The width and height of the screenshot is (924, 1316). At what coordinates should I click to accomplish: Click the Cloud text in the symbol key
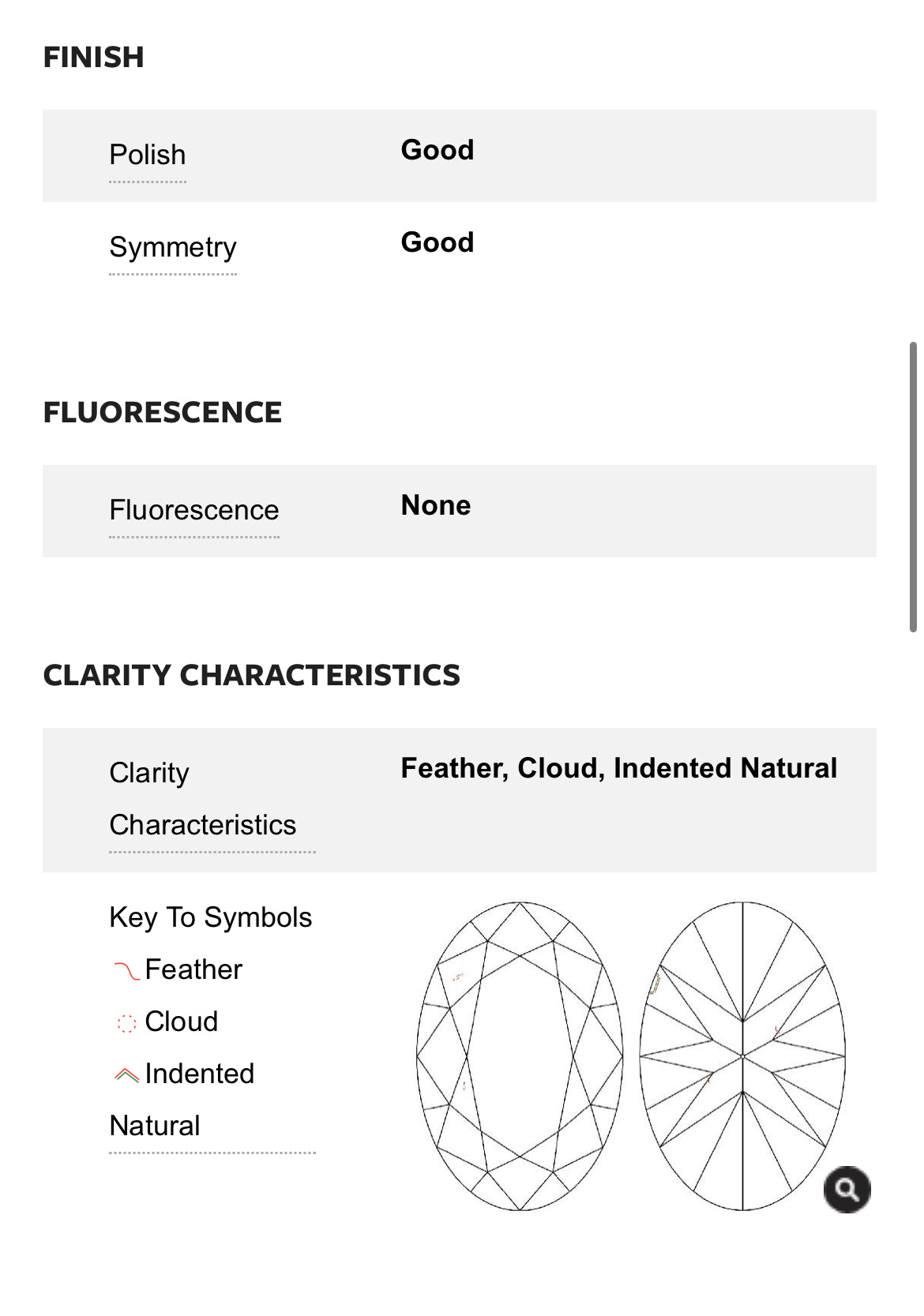182,1022
